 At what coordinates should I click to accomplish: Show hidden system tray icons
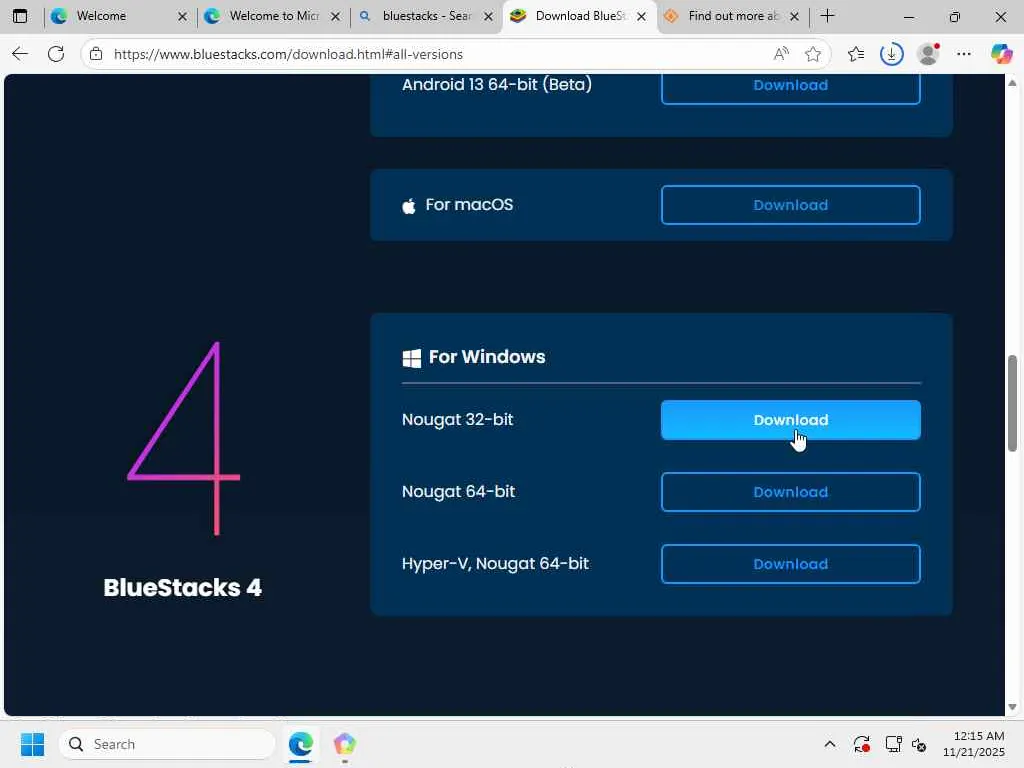coord(829,744)
